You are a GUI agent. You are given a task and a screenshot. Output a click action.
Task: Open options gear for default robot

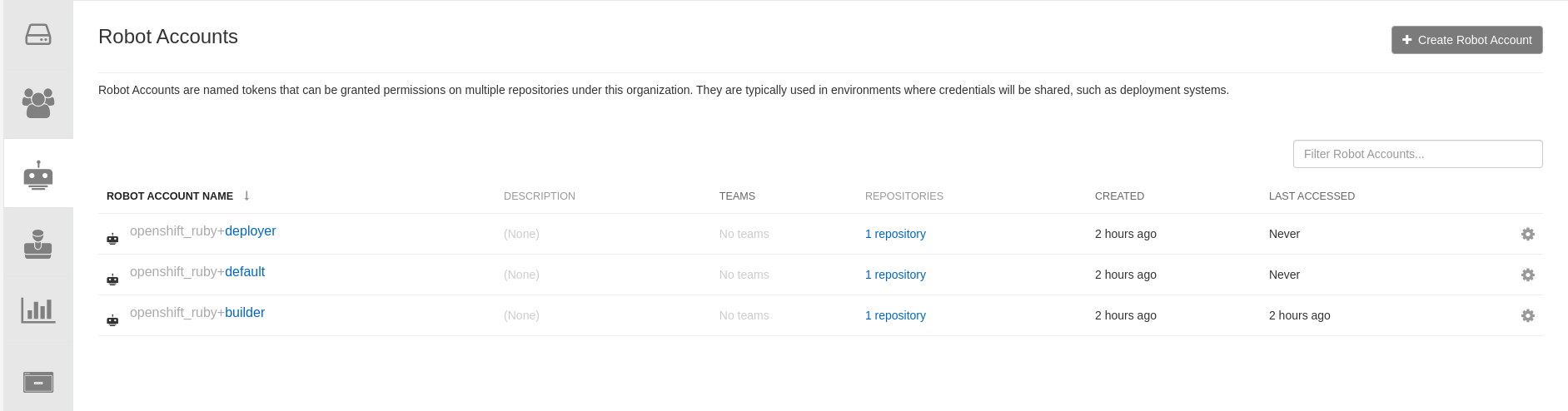[1527, 275]
